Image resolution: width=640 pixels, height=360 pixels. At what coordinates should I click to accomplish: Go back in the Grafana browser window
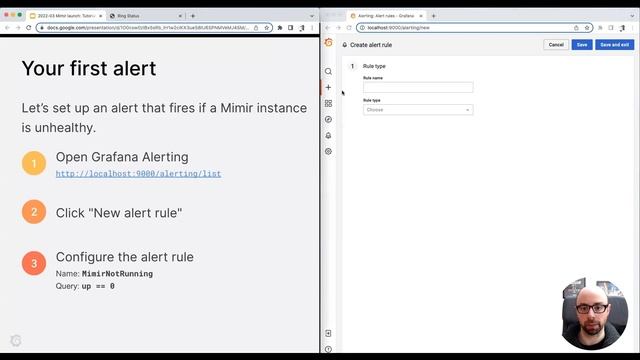(x=327, y=28)
